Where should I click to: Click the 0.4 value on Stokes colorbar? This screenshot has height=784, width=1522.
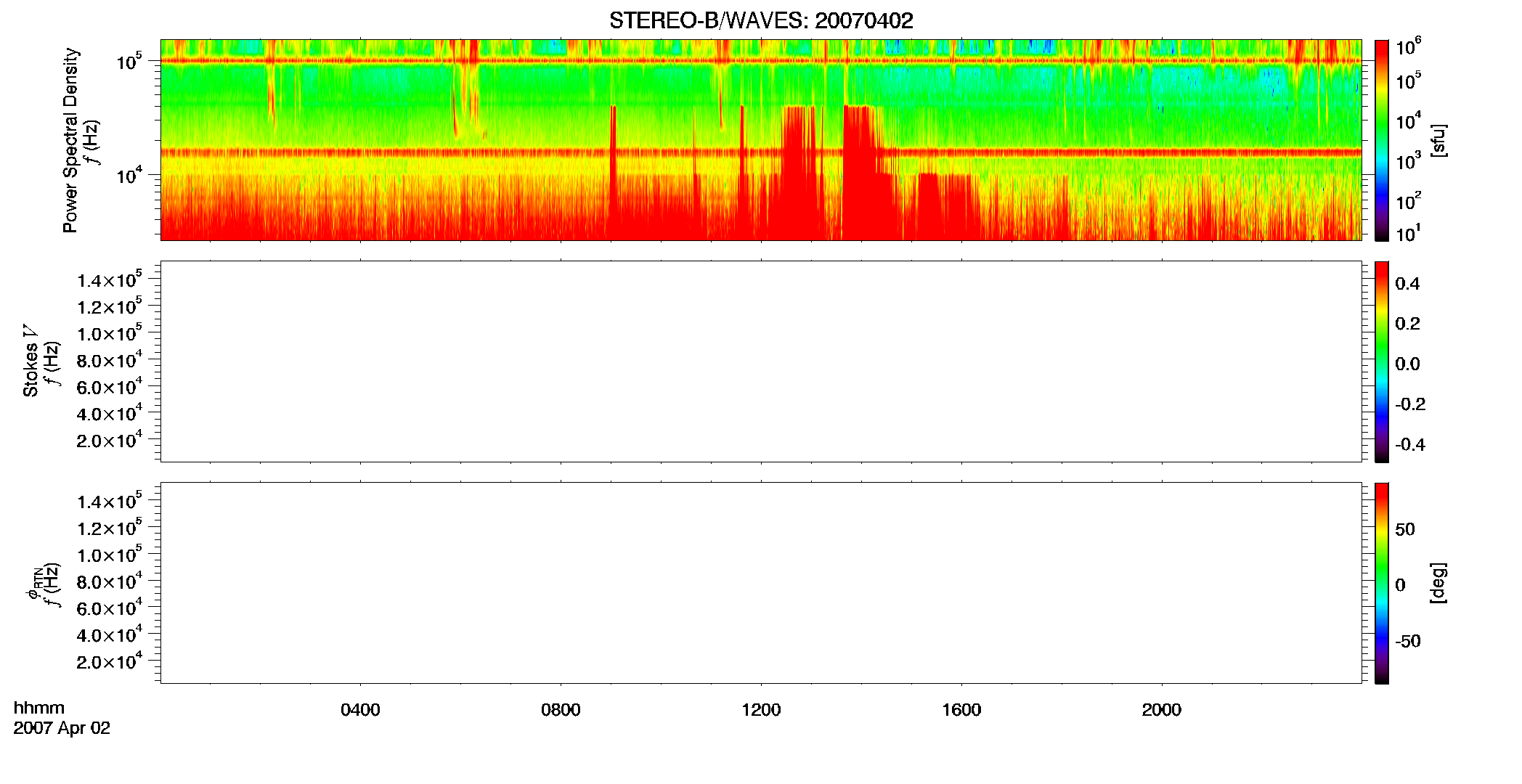click(x=1407, y=284)
